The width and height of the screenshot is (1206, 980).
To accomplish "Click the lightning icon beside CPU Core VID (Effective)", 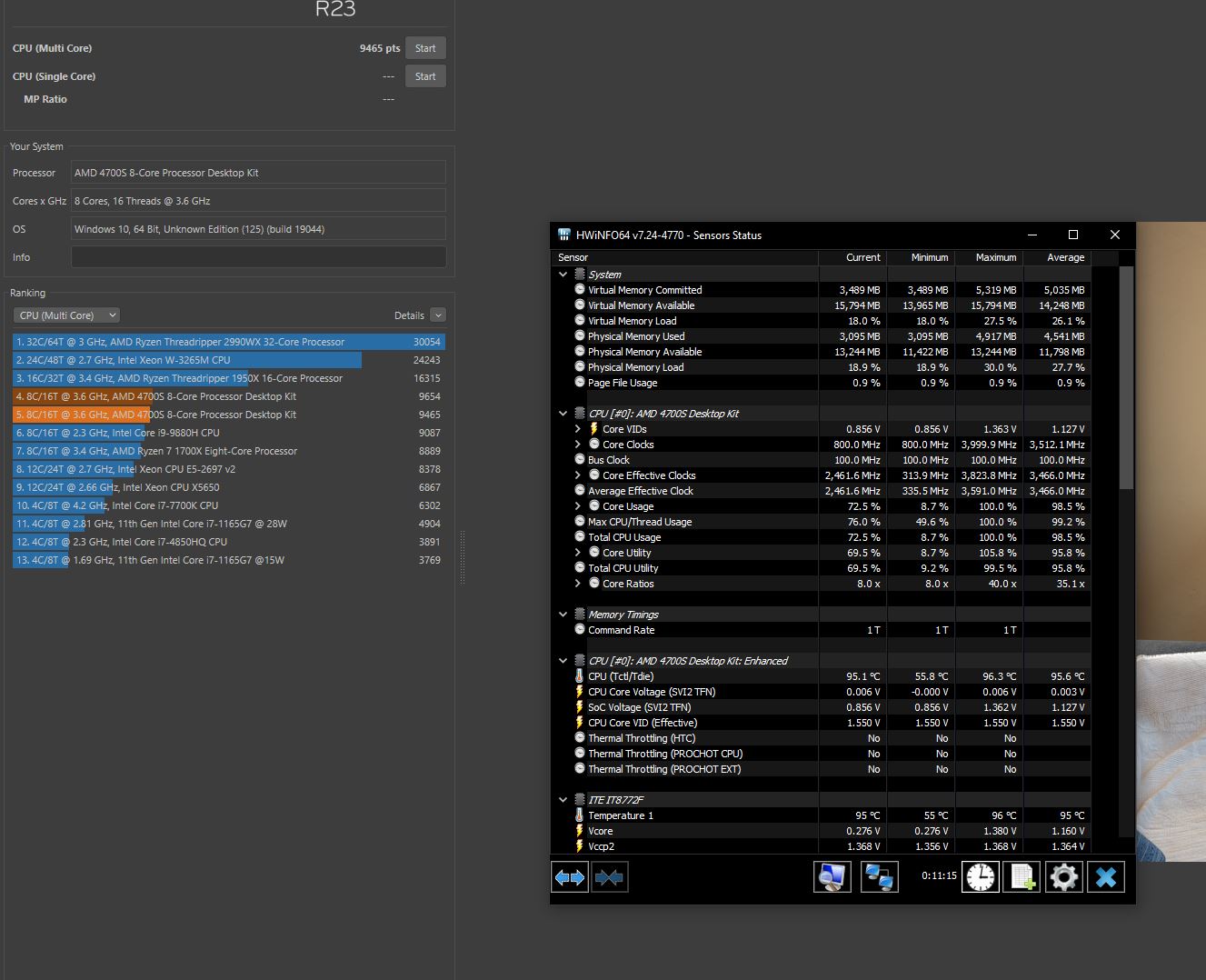I will coord(580,723).
